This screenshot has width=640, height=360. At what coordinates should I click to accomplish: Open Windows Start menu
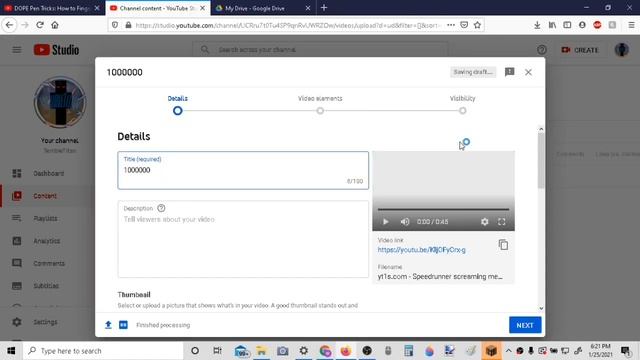point(11,351)
